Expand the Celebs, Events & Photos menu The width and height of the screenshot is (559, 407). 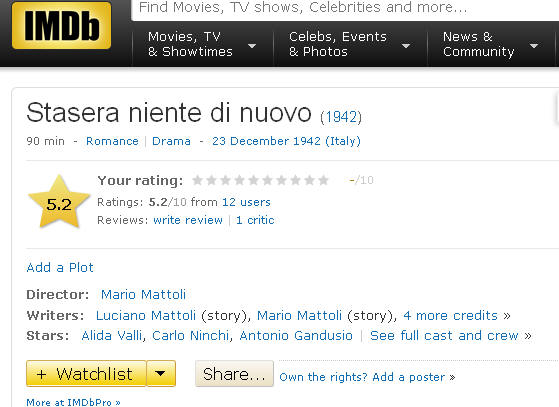349,44
